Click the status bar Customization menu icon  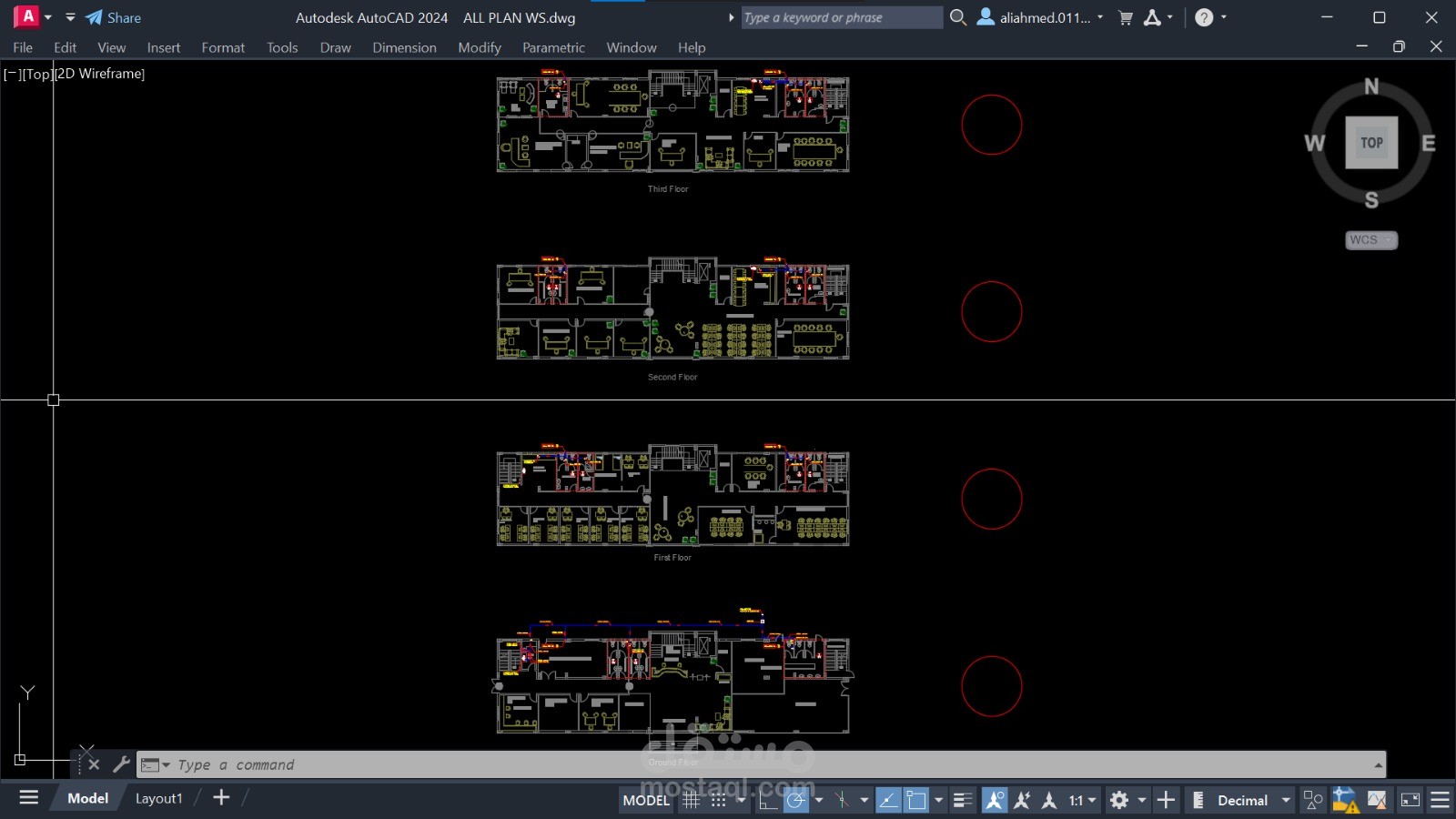tap(1440, 801)
